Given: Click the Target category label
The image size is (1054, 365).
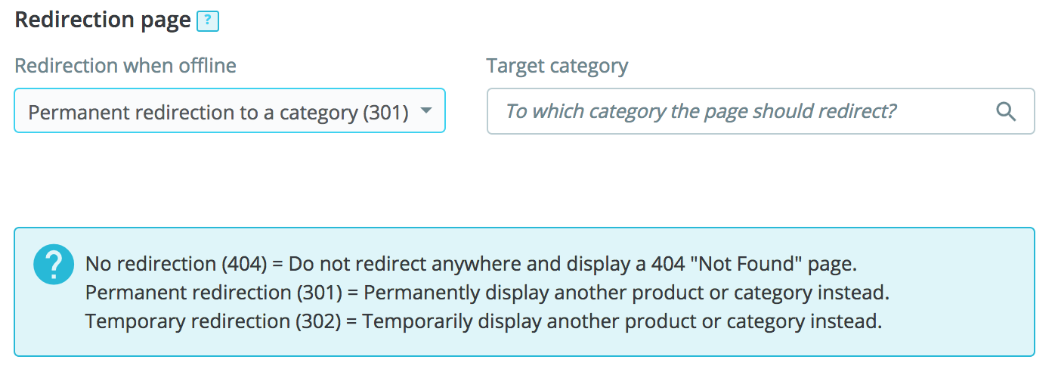Looking at the screenshot, I should [x=557, y=66].
